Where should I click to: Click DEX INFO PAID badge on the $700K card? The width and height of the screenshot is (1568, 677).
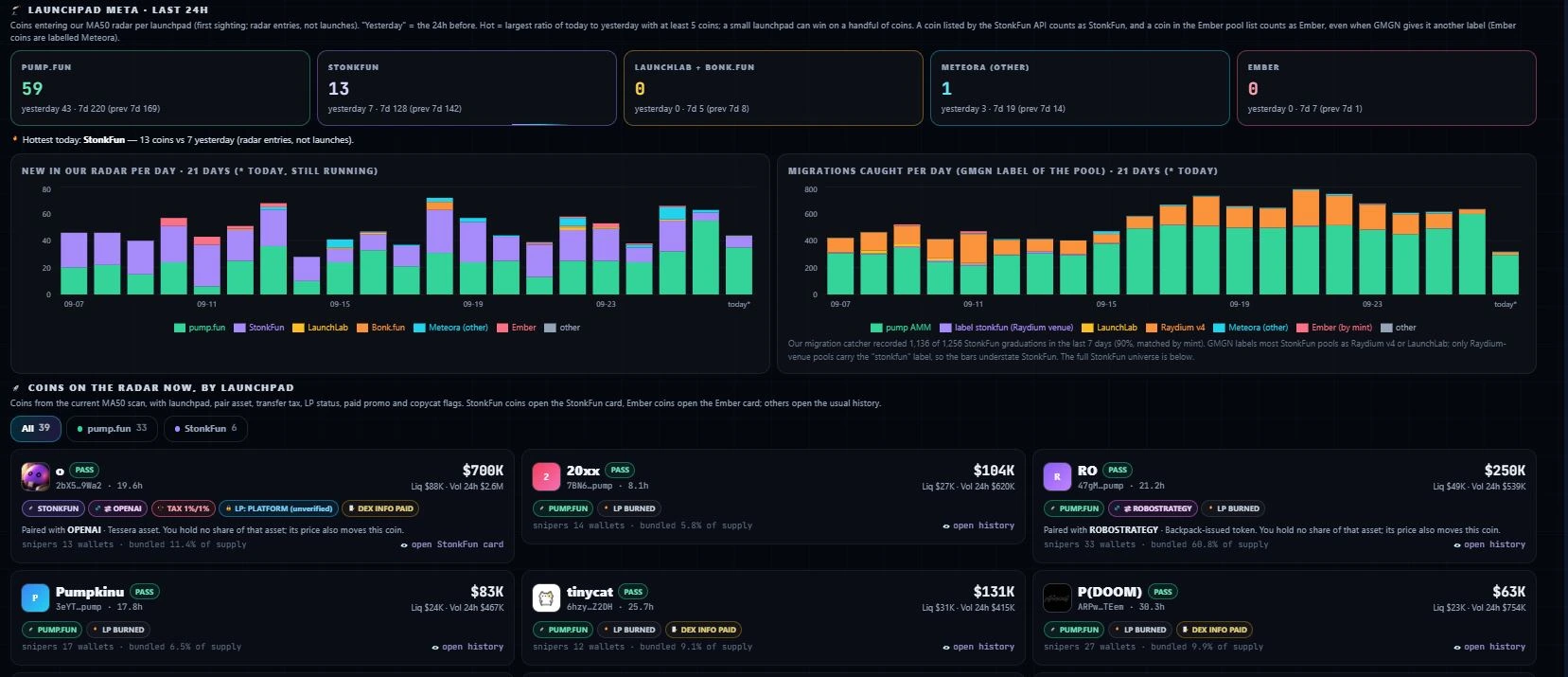(380, 508)
